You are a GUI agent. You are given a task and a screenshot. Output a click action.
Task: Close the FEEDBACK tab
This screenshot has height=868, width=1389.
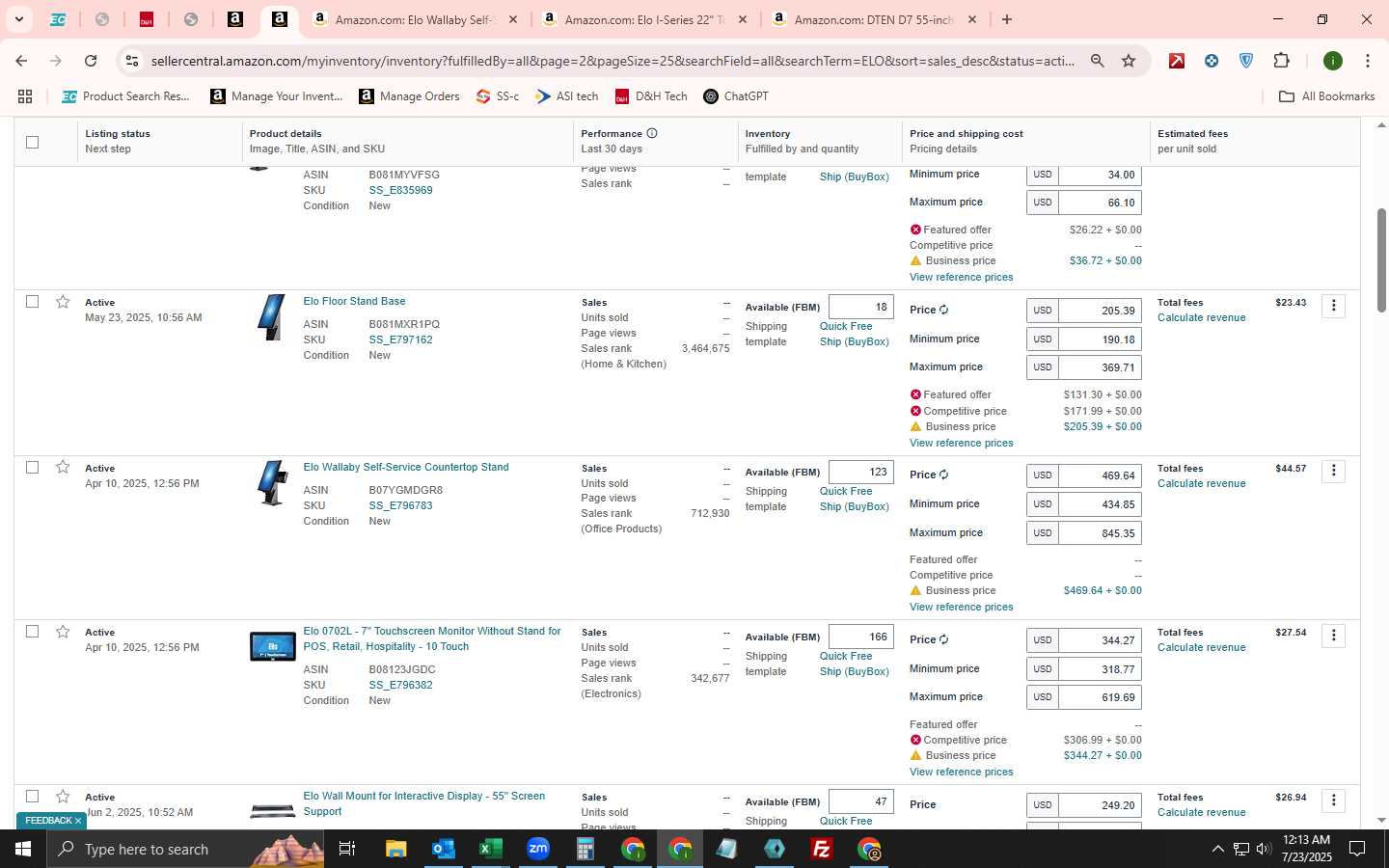78,821
